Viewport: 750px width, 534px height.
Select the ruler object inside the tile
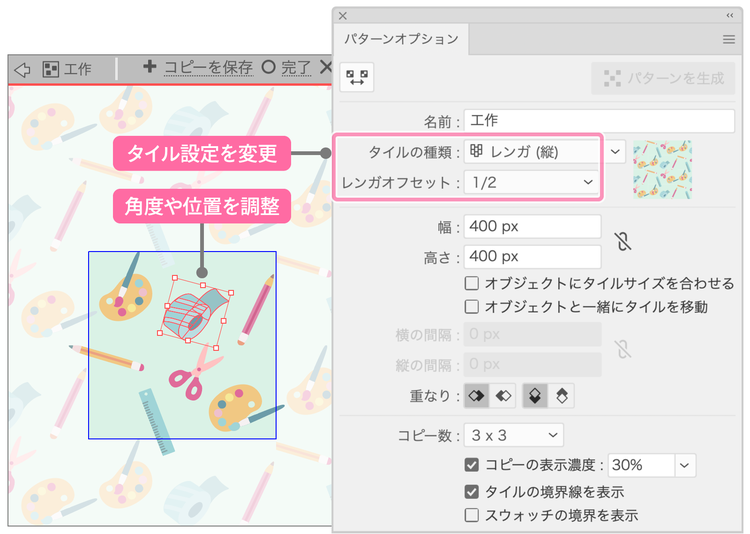[x=157, y=421]
